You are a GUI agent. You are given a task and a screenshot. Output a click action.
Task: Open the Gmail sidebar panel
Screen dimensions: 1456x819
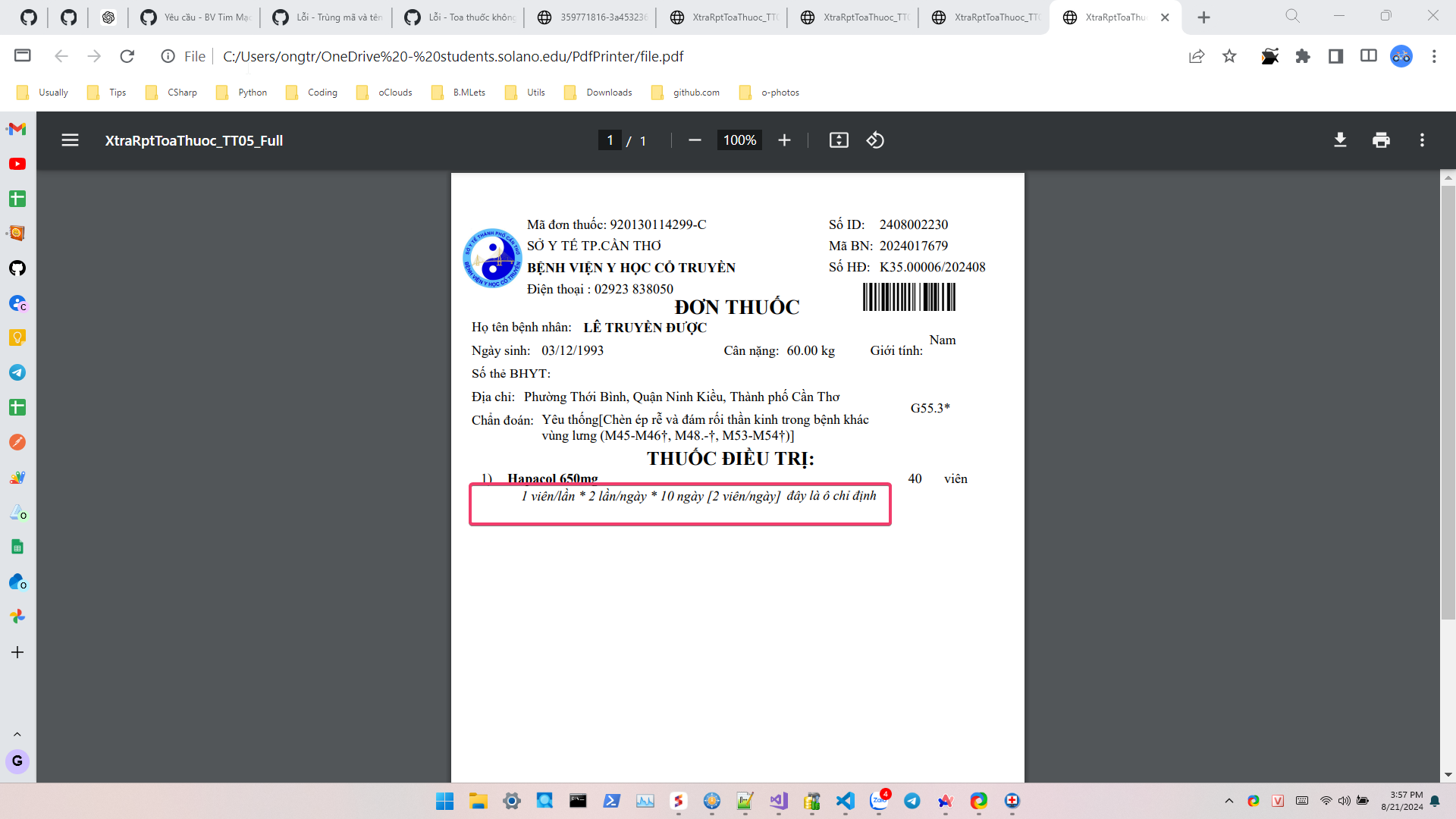[17, 129]
